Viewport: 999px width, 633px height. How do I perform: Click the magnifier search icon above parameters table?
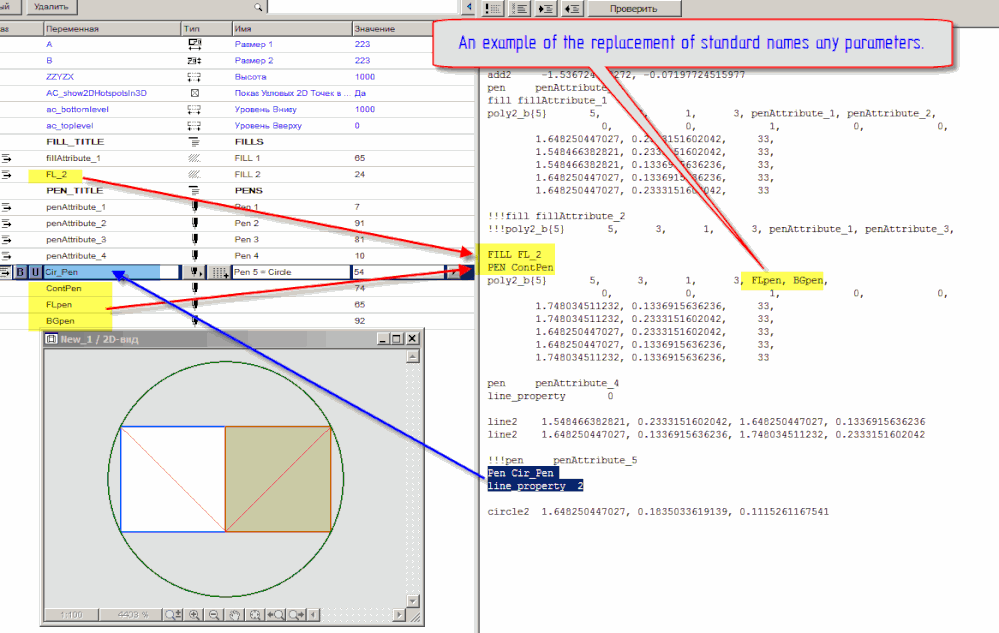click(258, 8)
